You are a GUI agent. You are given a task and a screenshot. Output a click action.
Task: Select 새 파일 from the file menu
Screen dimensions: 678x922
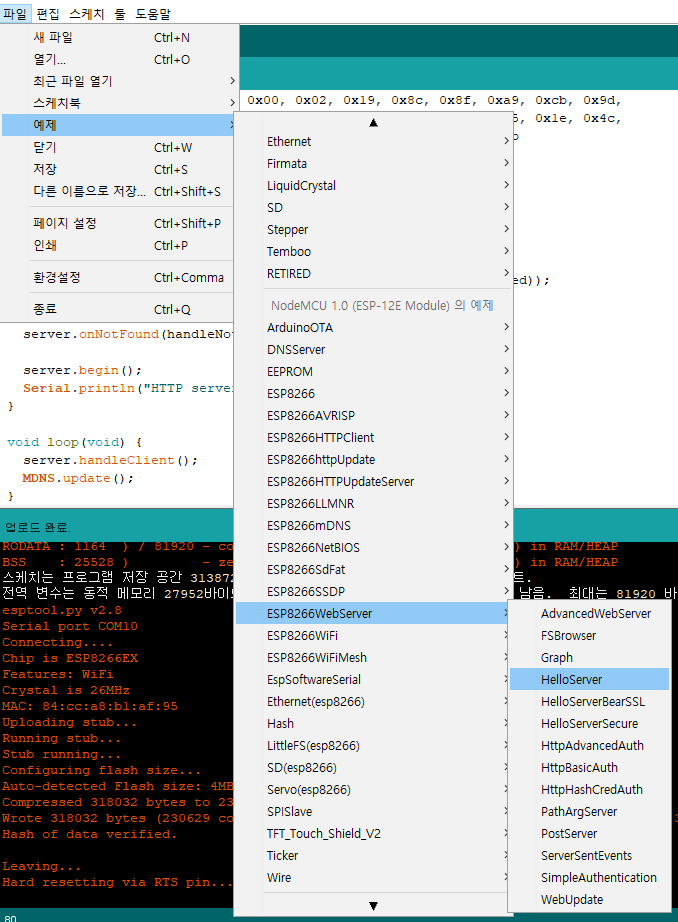pos(120,38)
